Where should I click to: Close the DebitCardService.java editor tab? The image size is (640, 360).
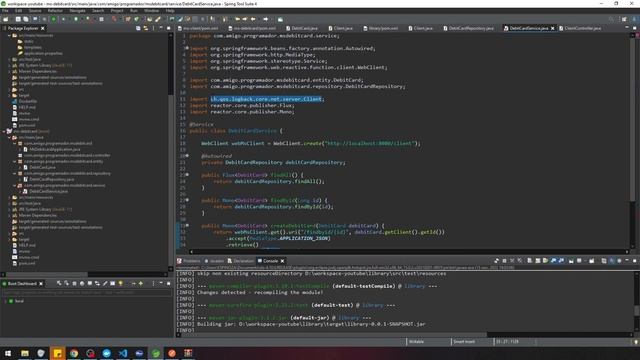(x=553, y=28)
